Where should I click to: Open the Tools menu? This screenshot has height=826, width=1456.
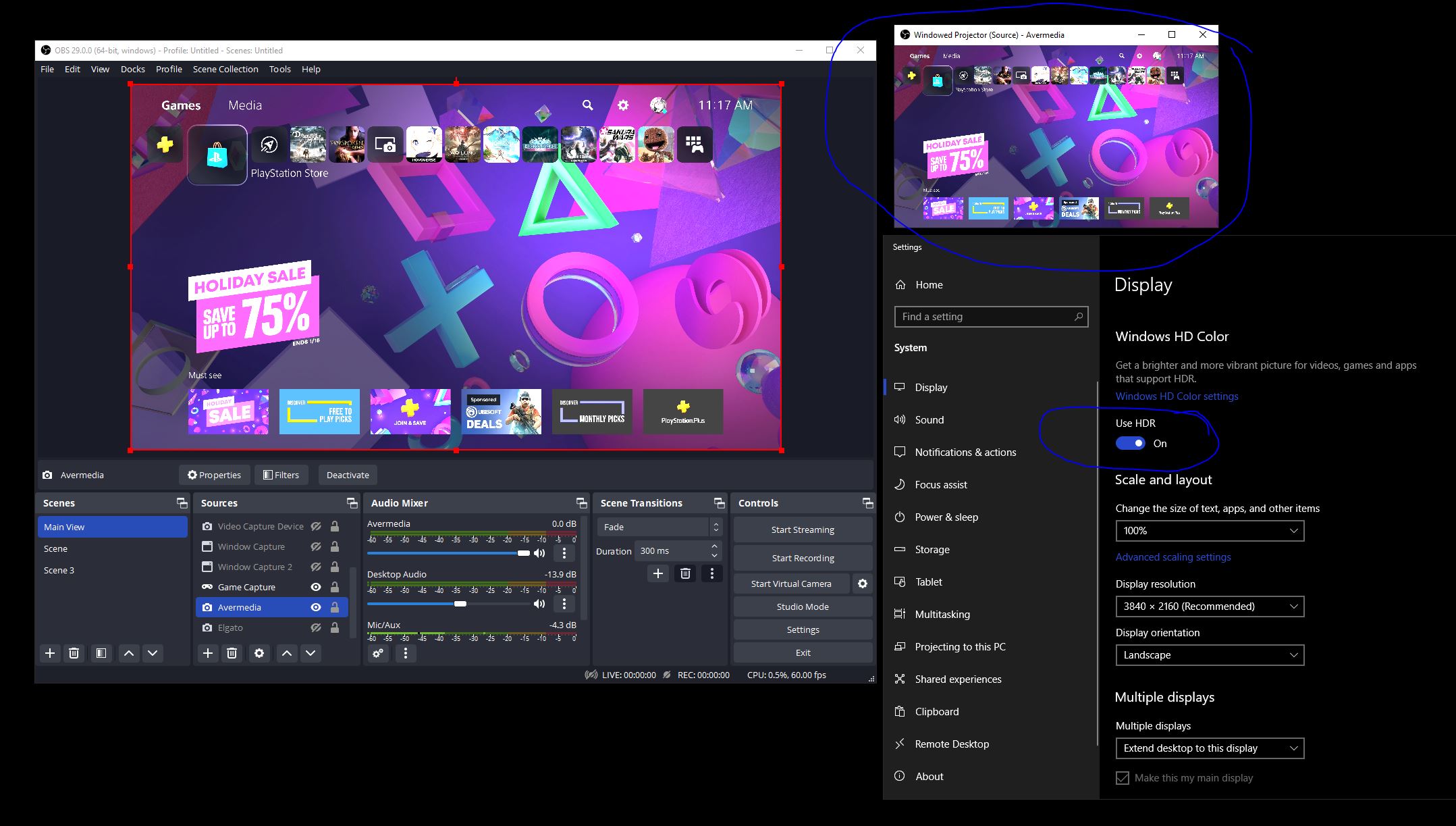pos(279,69)
